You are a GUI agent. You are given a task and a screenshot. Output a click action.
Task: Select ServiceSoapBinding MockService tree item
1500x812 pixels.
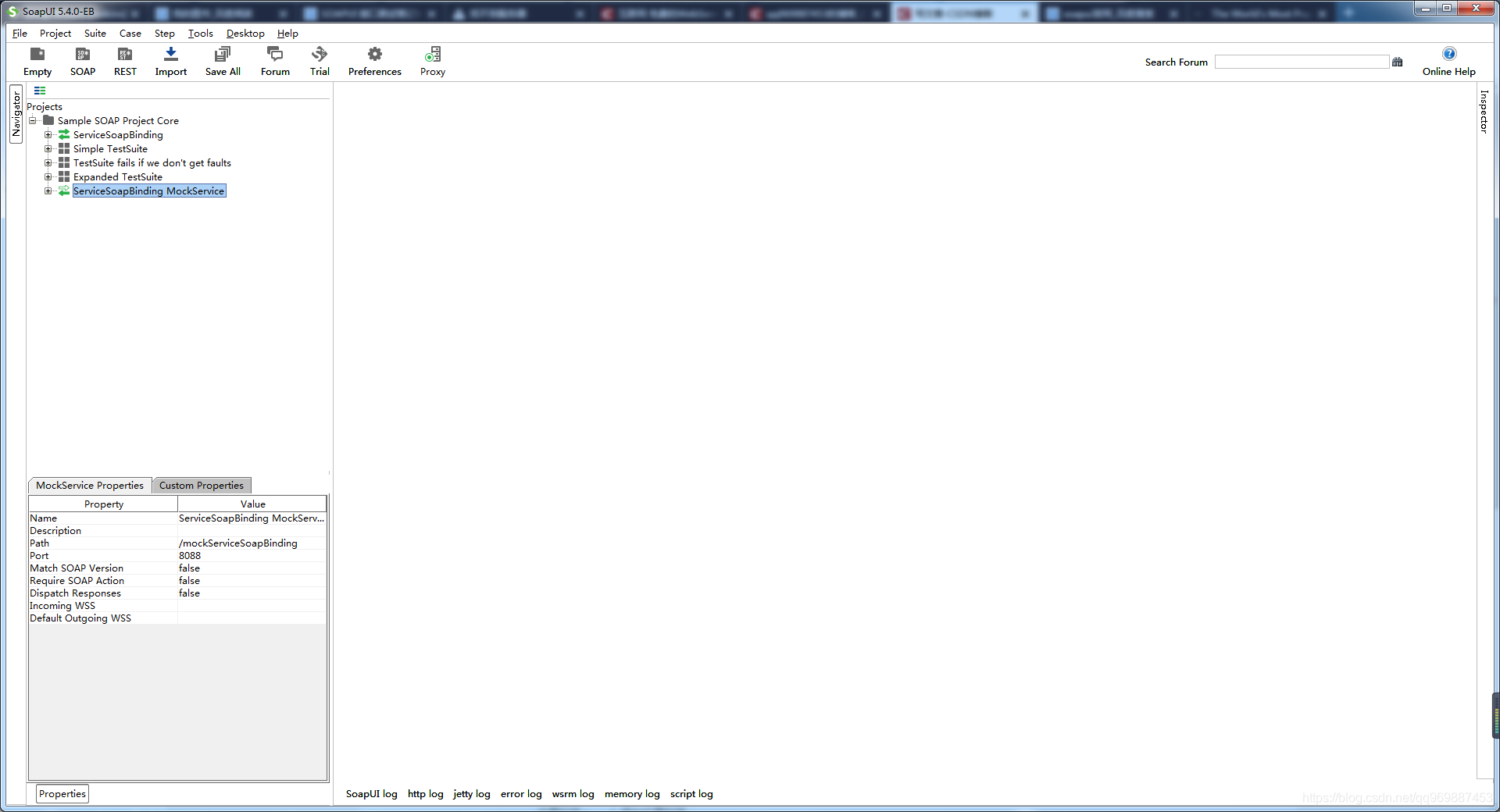[148, 191]
